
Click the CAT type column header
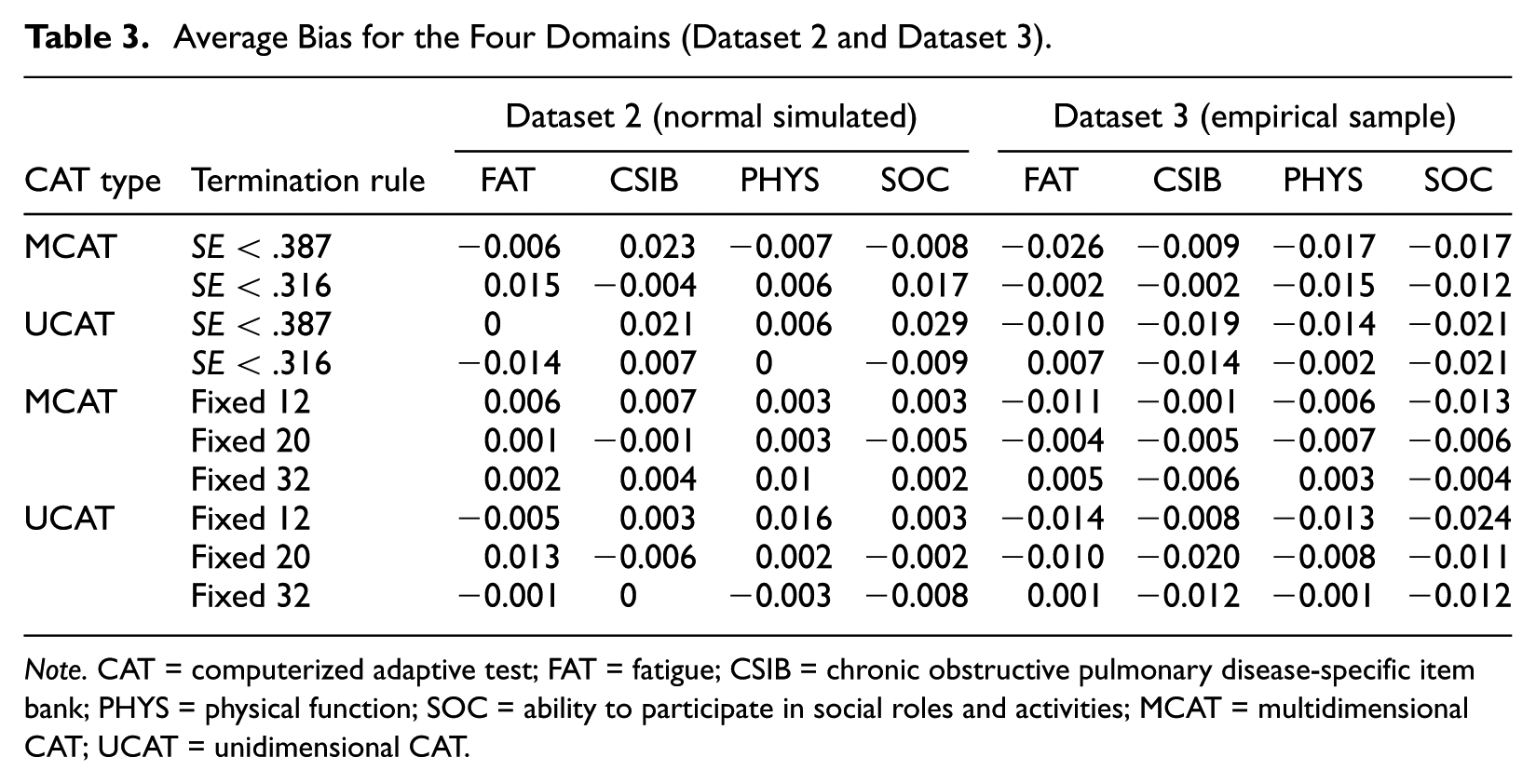pos(93,181)
